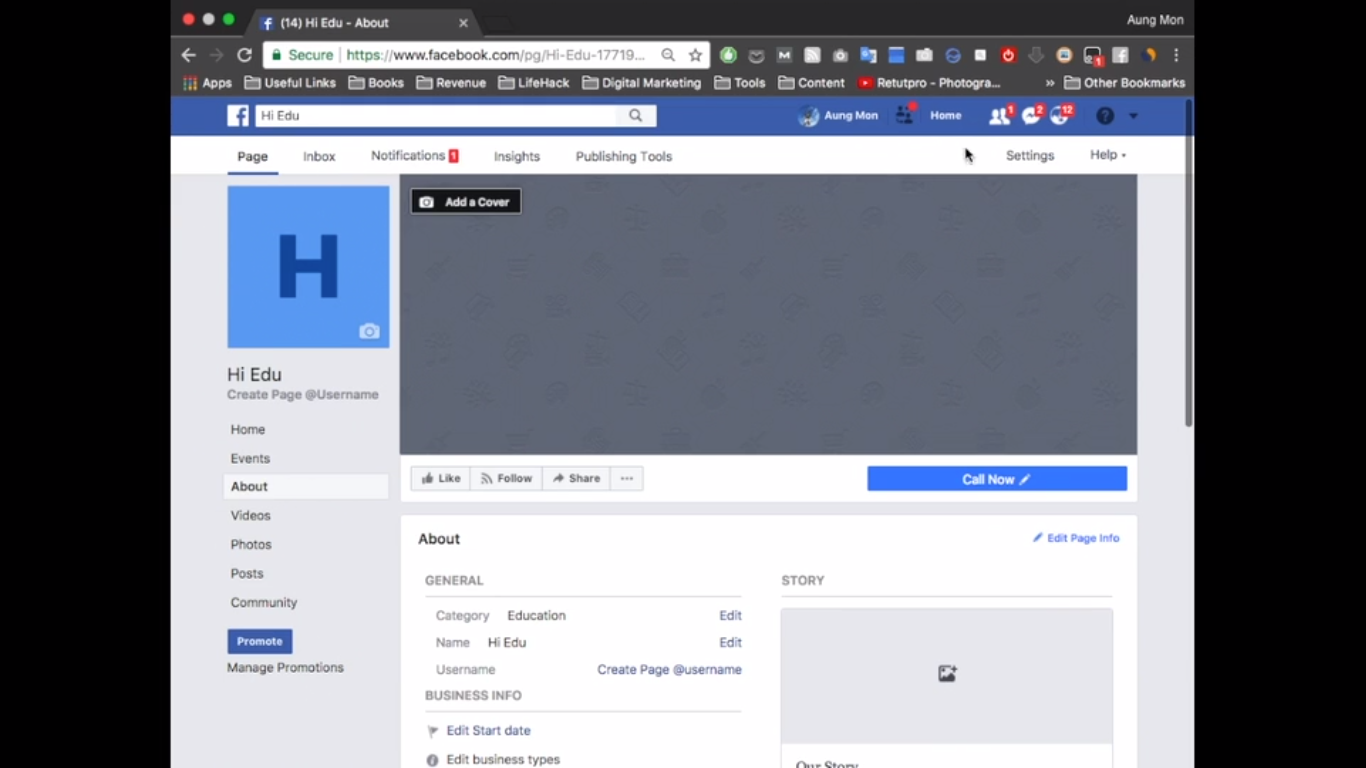Open Events in the page sidebar
This screenshot has width=1366, height=768.
pos(250,459)
